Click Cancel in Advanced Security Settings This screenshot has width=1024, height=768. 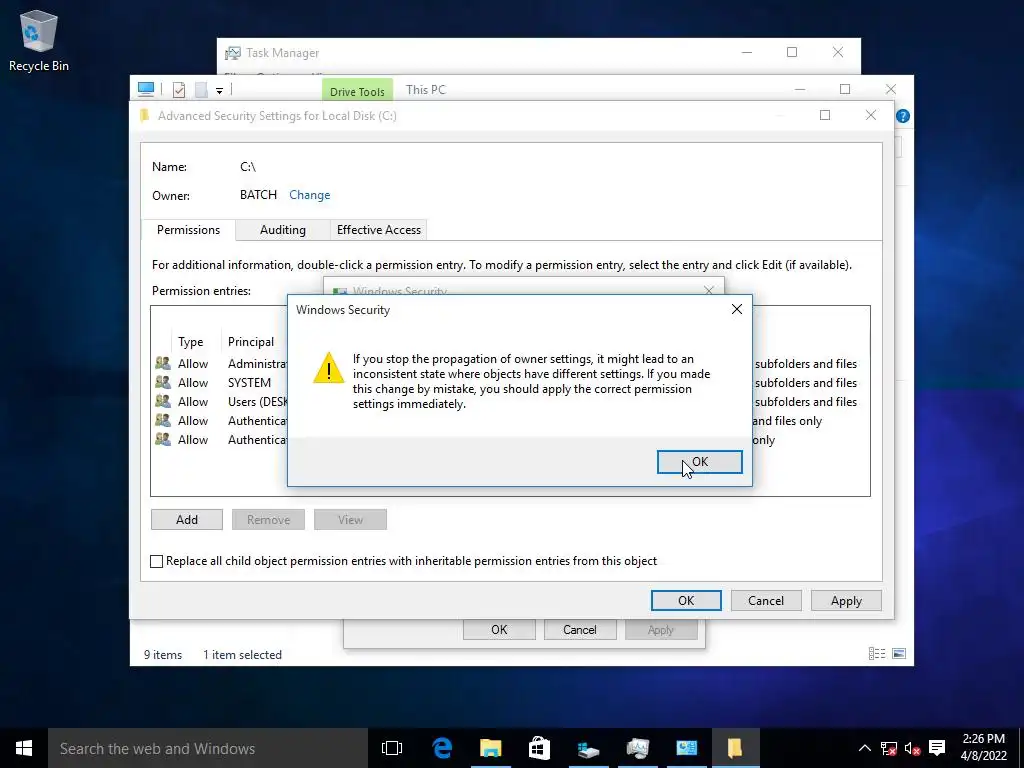coord(766,601)
